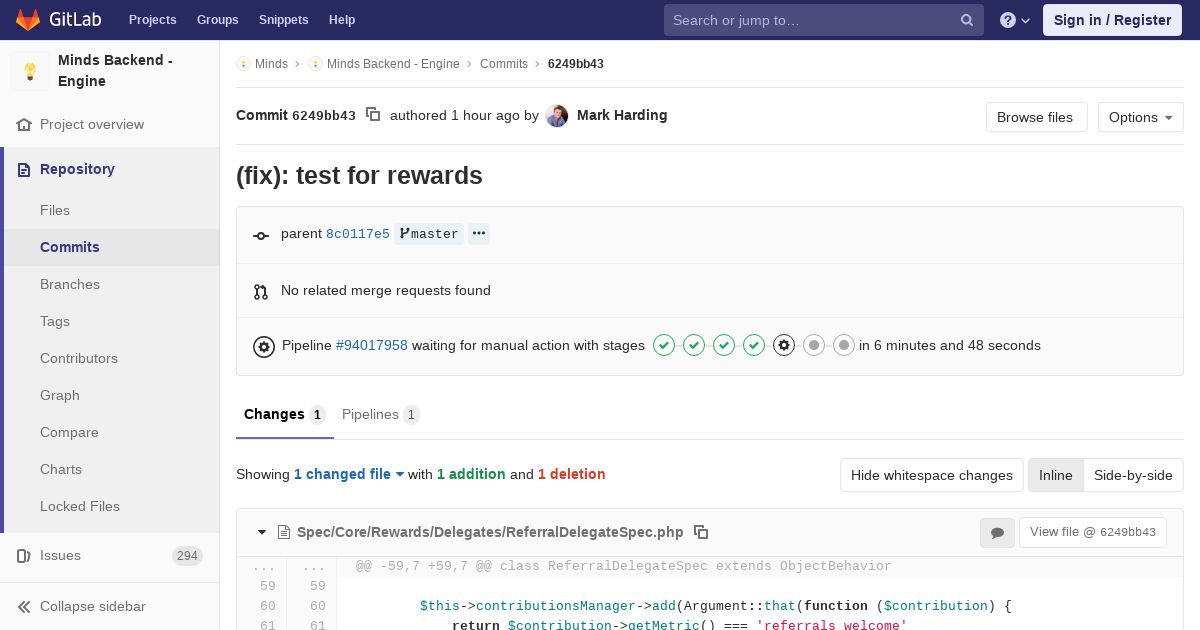Collapse the ReferralDelegateSpec.php diff caret
This screenshot has width=1200, height=630.
tap(262, 532)
